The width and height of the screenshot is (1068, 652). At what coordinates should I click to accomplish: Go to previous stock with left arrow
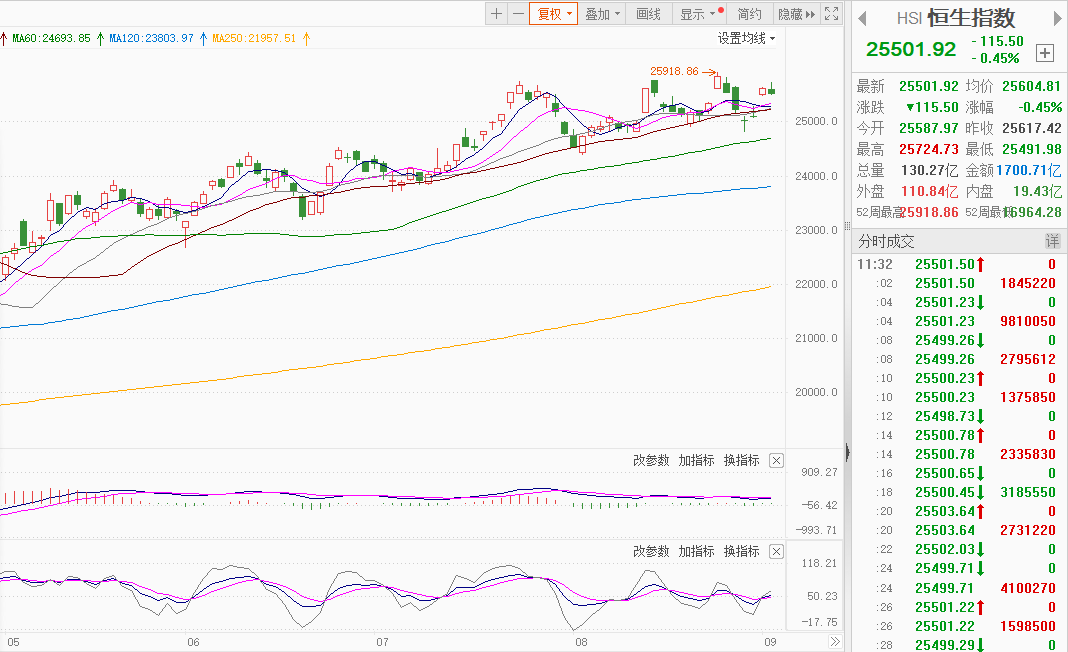tap(862, 18)
